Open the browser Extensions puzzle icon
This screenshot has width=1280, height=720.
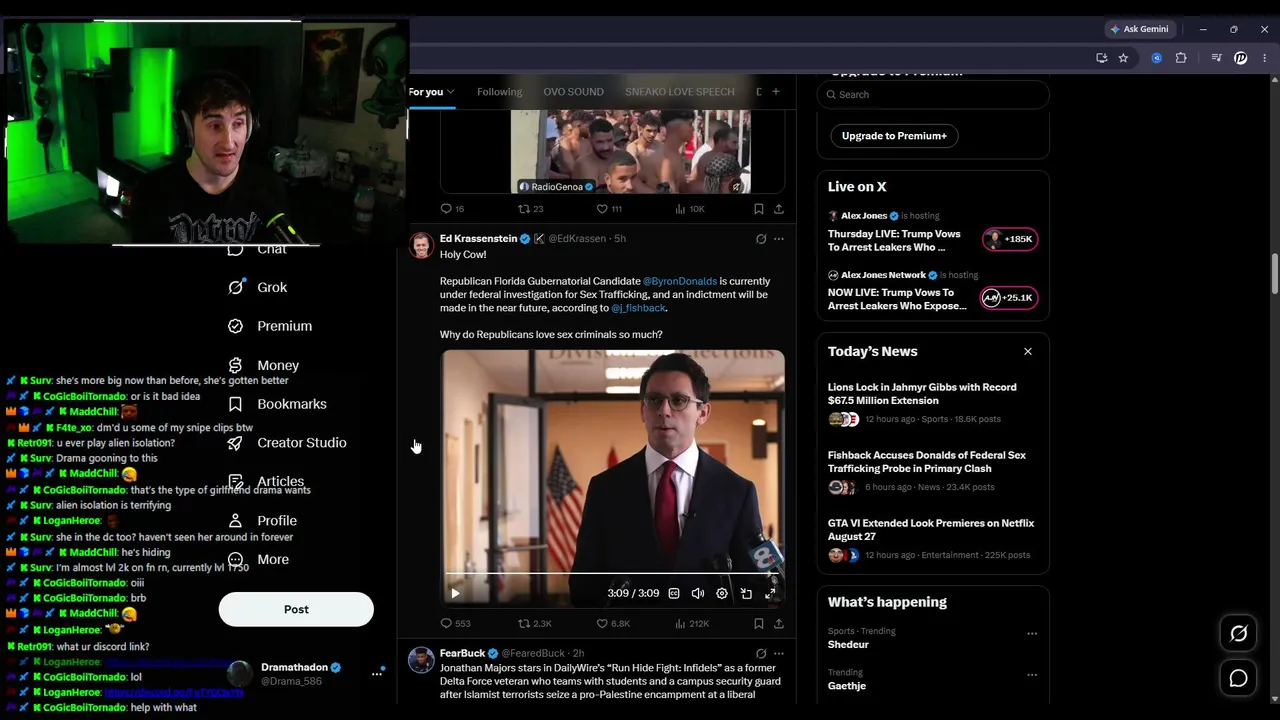[x=1181, y=58]
